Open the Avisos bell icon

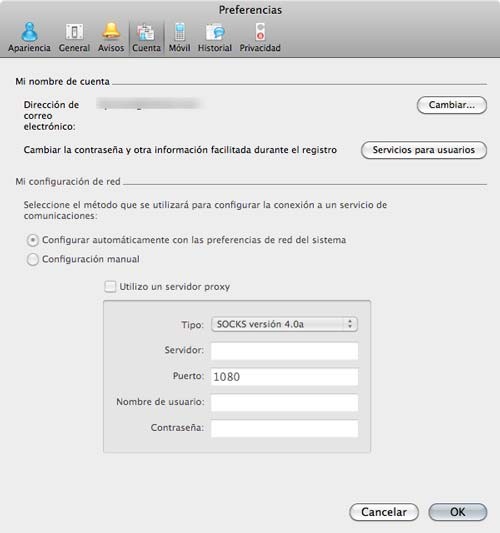click(x=111, y=37)
